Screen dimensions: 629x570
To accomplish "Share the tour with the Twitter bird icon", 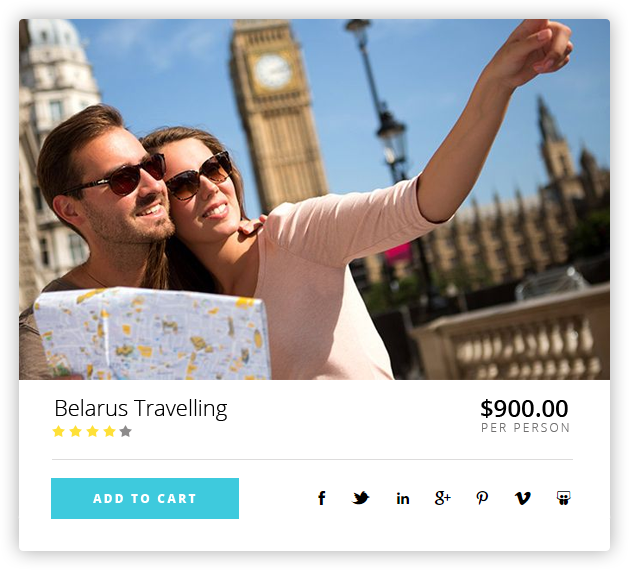I will [361, 498].
